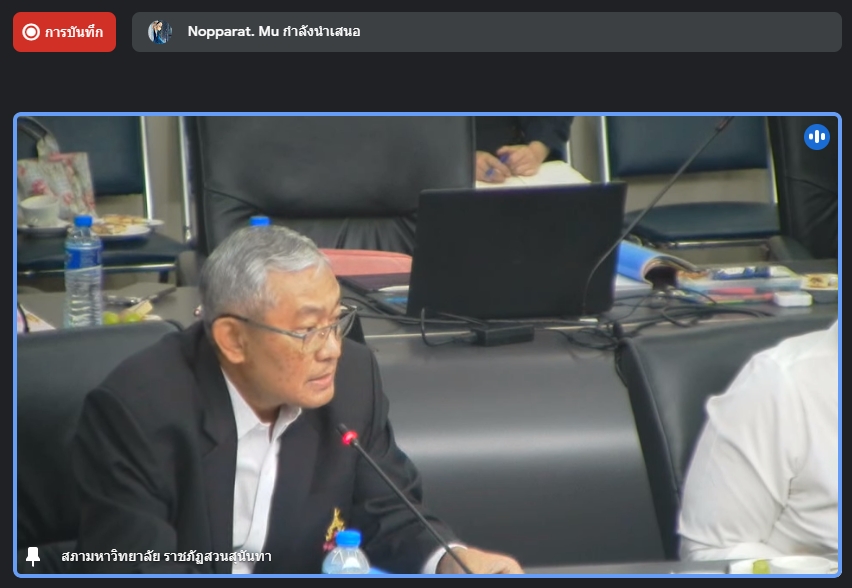The width and height of the screenshot is (852, 588).
Task: Click the white recording circle icon
Action: pos(31,32)
